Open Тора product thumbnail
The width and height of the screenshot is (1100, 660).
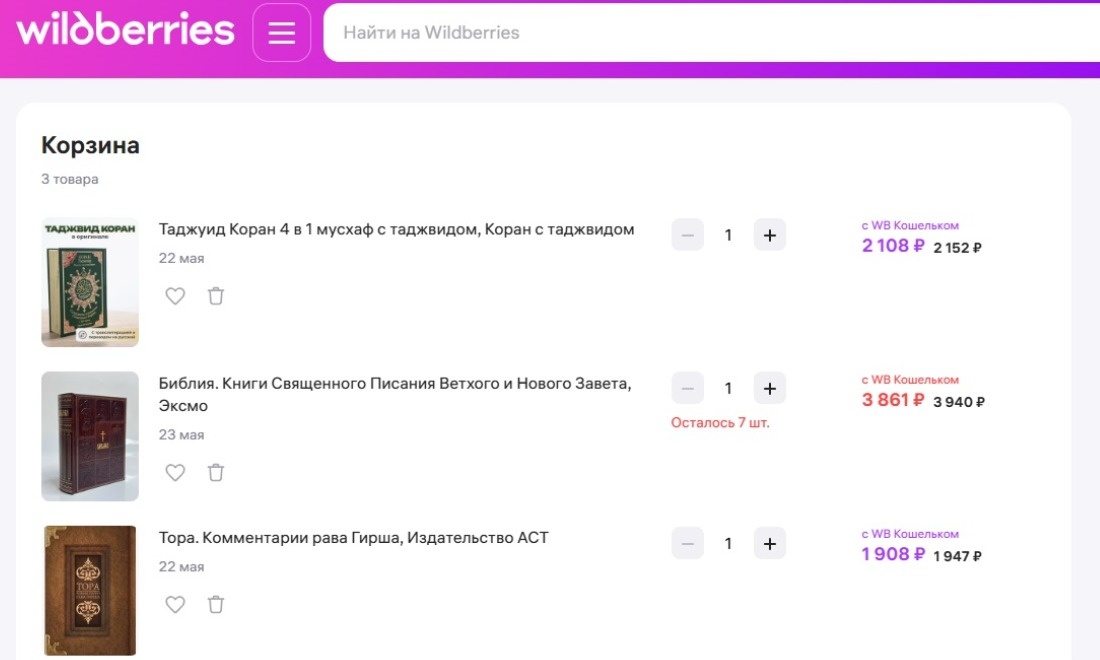(x=90, y=591)
